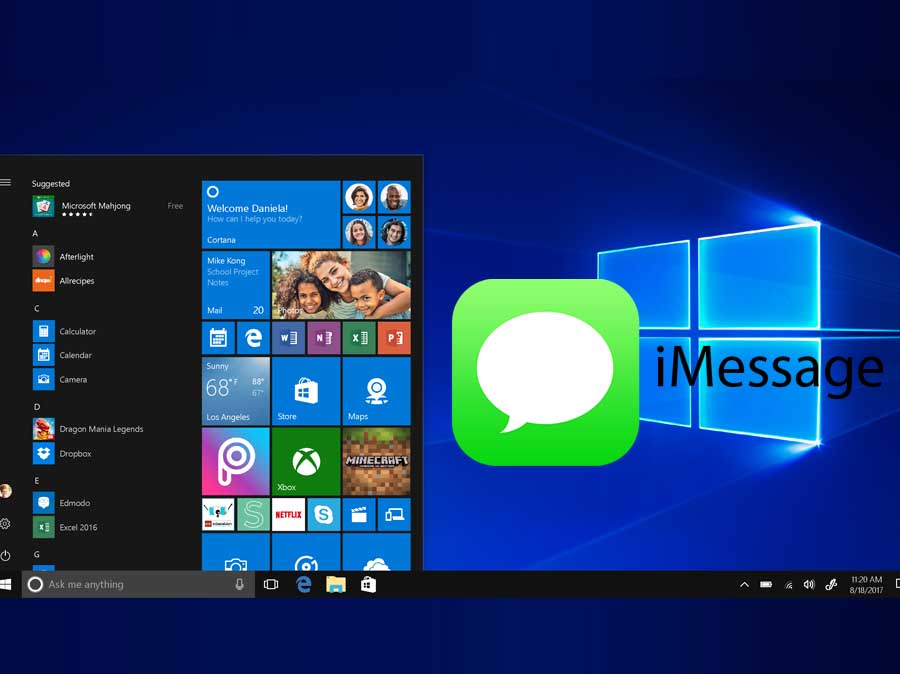Open the Photos tile with family picture
The width and height of the screenshot is (900, 674).
(x=341, y=285)
